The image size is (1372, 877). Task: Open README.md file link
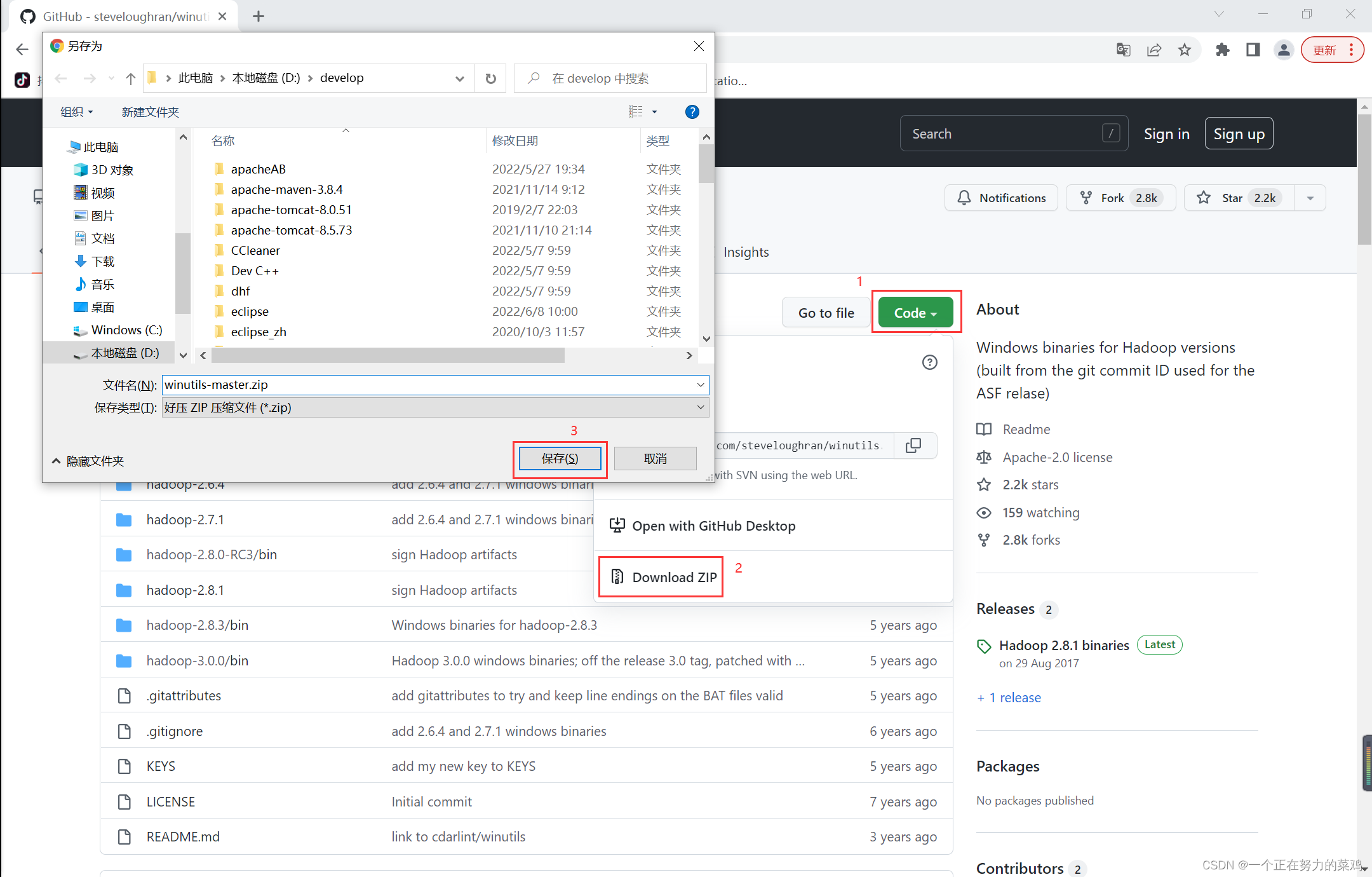pos(183,836)
